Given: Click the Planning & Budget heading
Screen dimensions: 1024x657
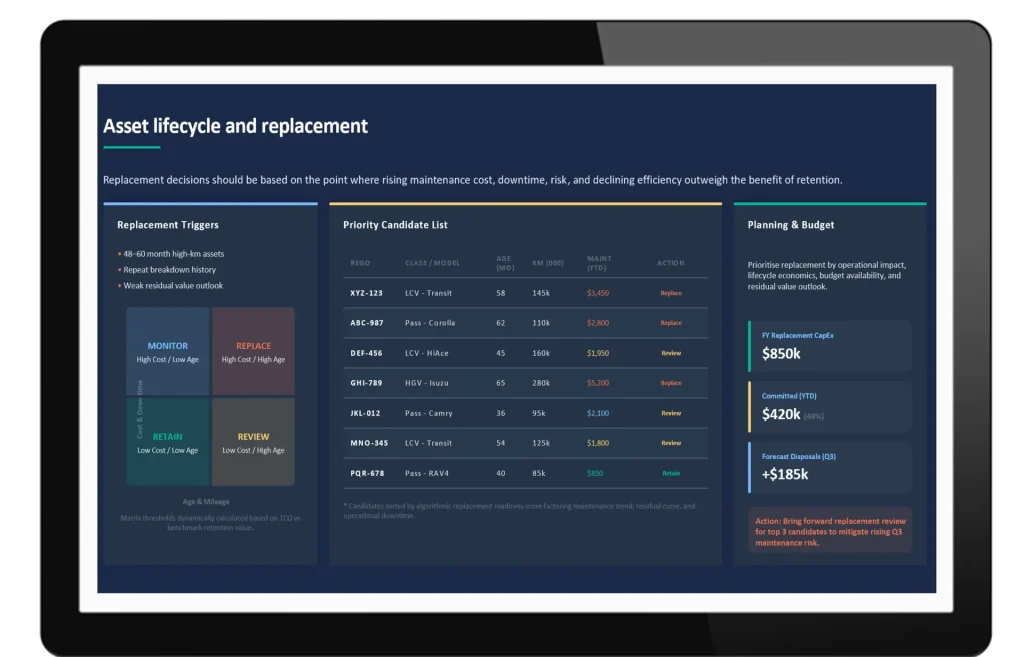Looking at the screenshot, I should pyautogui.click(x=791, y=225).
